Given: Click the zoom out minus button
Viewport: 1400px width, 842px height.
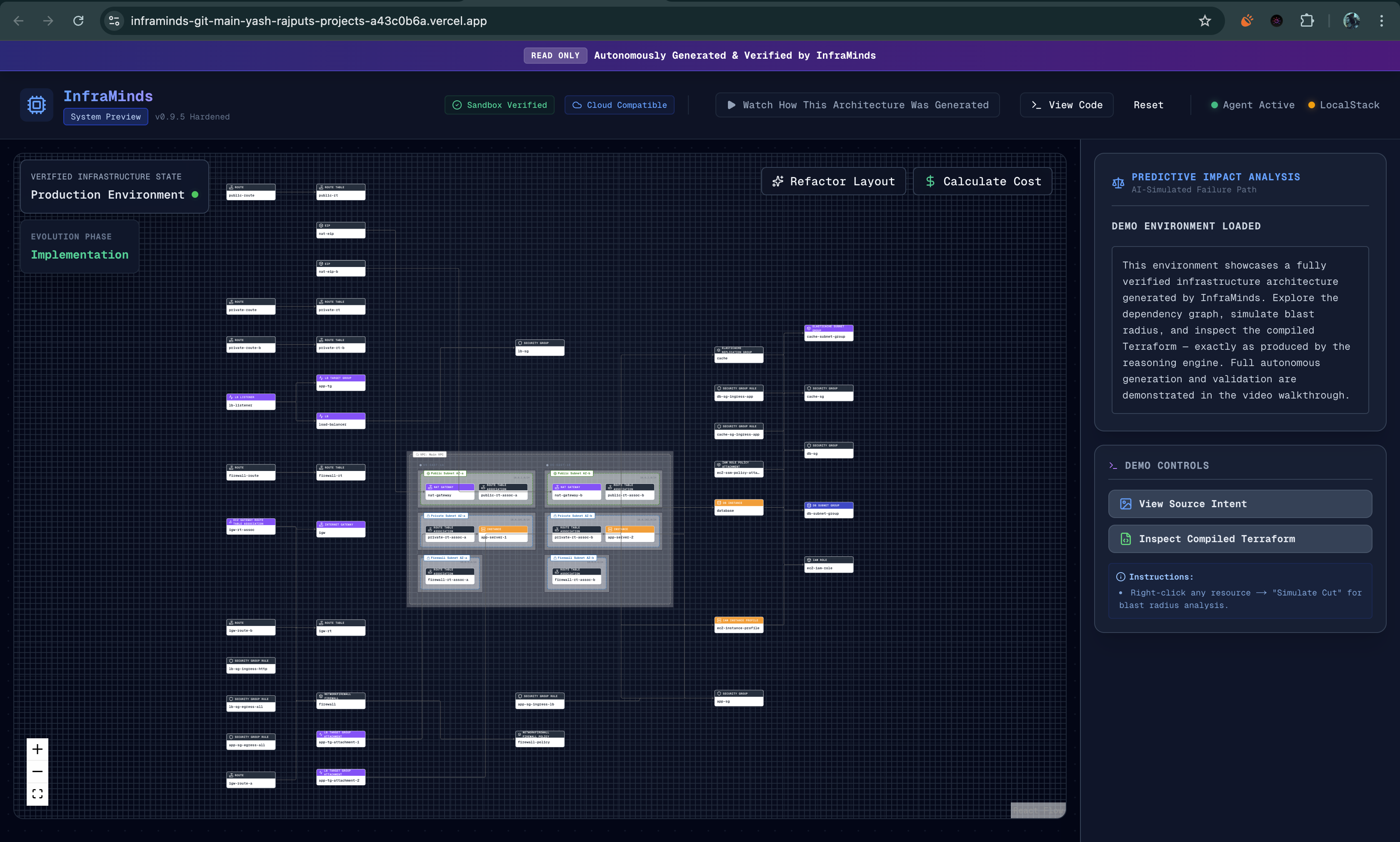Looking at the screenshot, I should (x=37, y=772).
